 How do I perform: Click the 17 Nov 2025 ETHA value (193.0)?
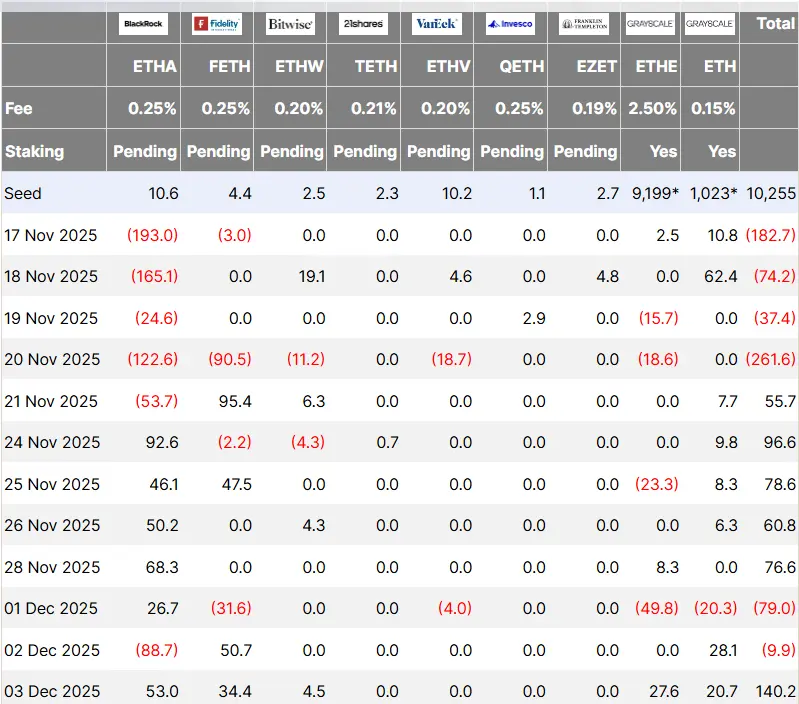(x=152, y=235)
